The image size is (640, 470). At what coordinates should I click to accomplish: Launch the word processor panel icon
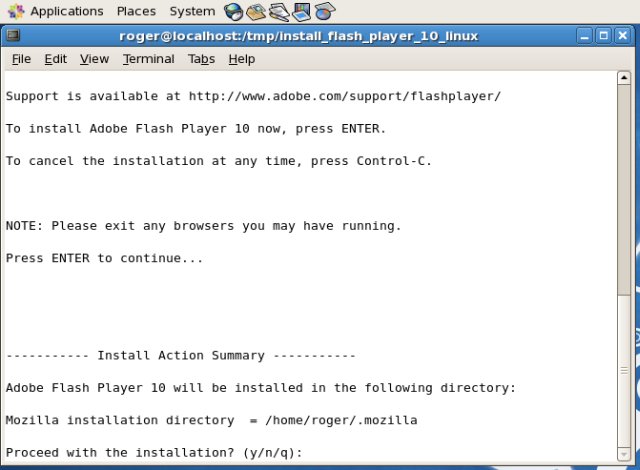tap(279, 11)
